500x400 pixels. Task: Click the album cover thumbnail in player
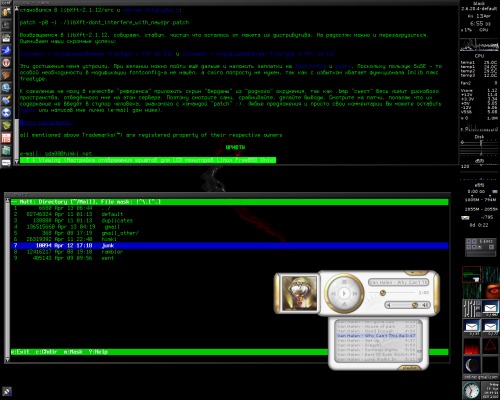(298, 293)
